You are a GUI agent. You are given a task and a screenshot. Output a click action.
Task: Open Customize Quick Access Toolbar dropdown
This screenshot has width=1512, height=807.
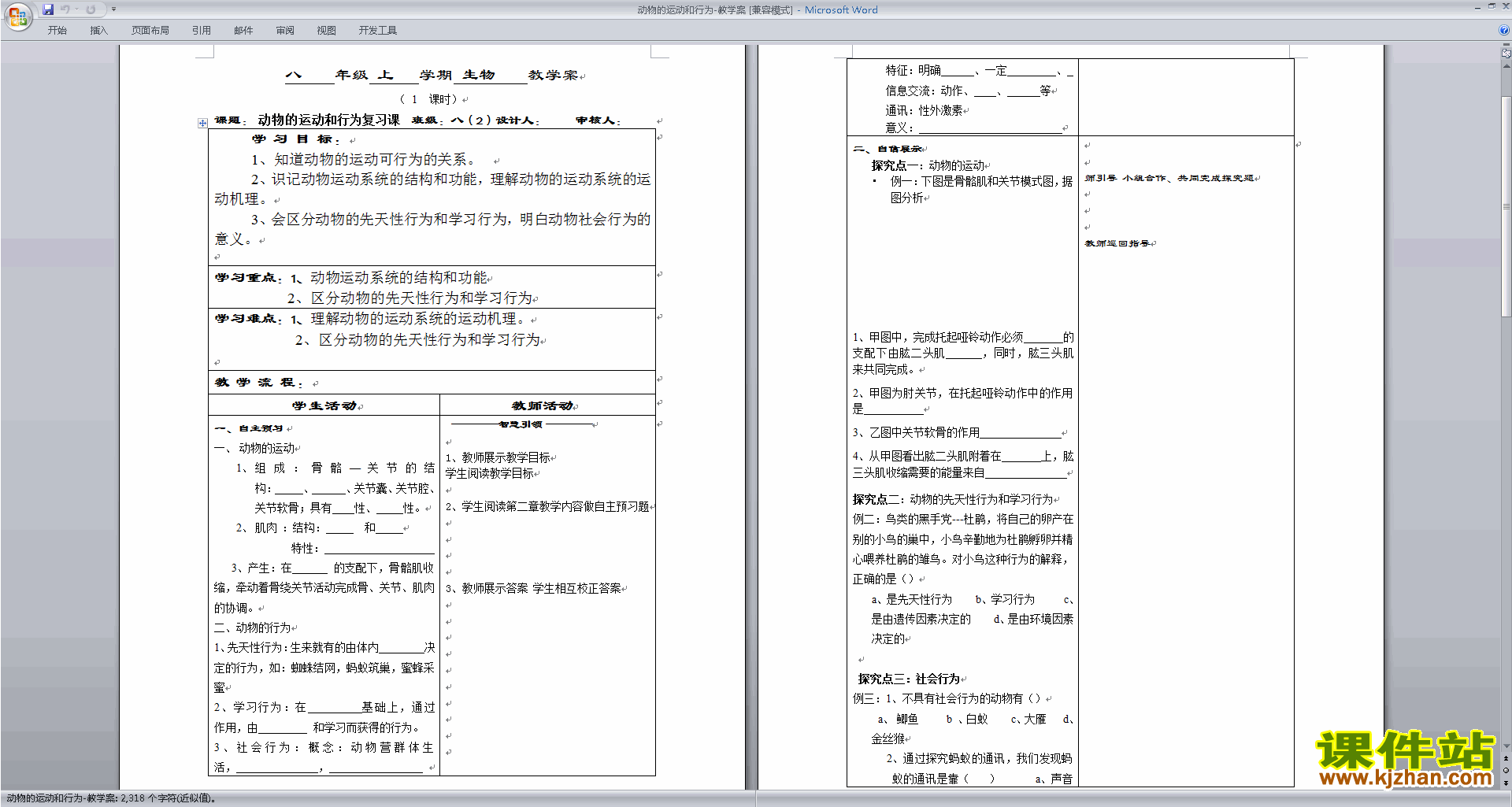click(x=113, y=9)
